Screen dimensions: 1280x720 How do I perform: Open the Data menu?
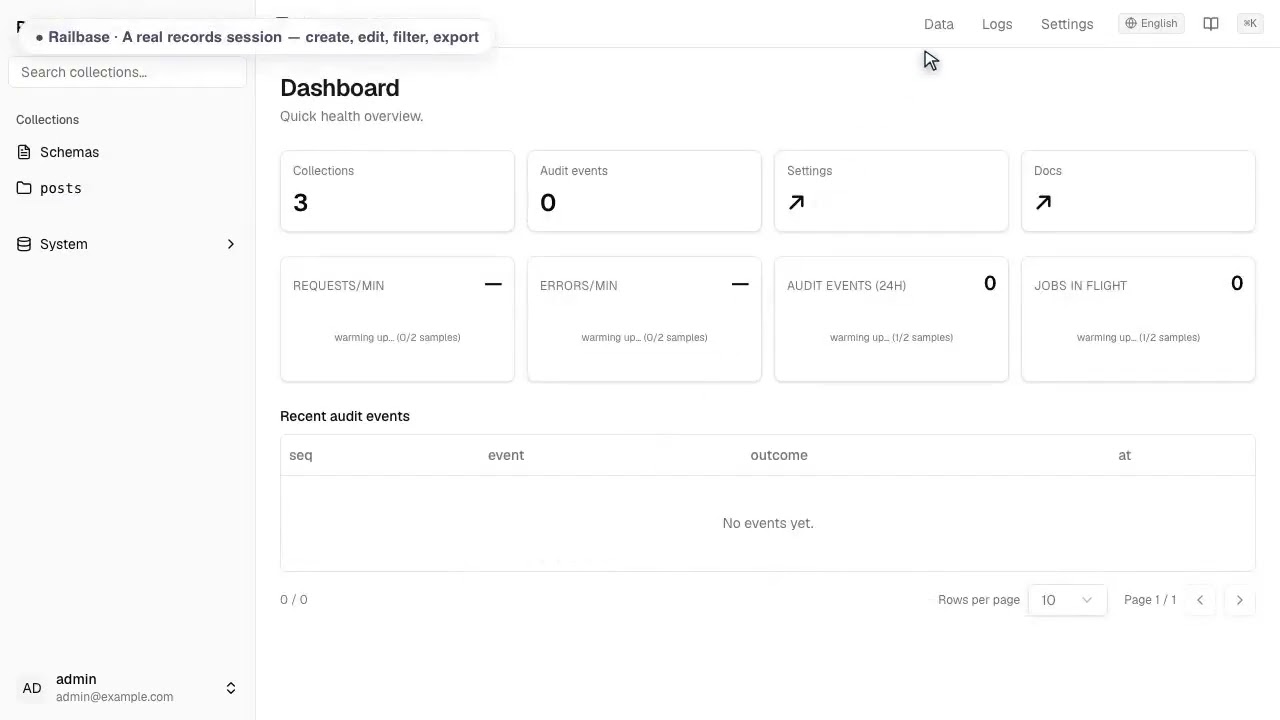click(939, 24)
